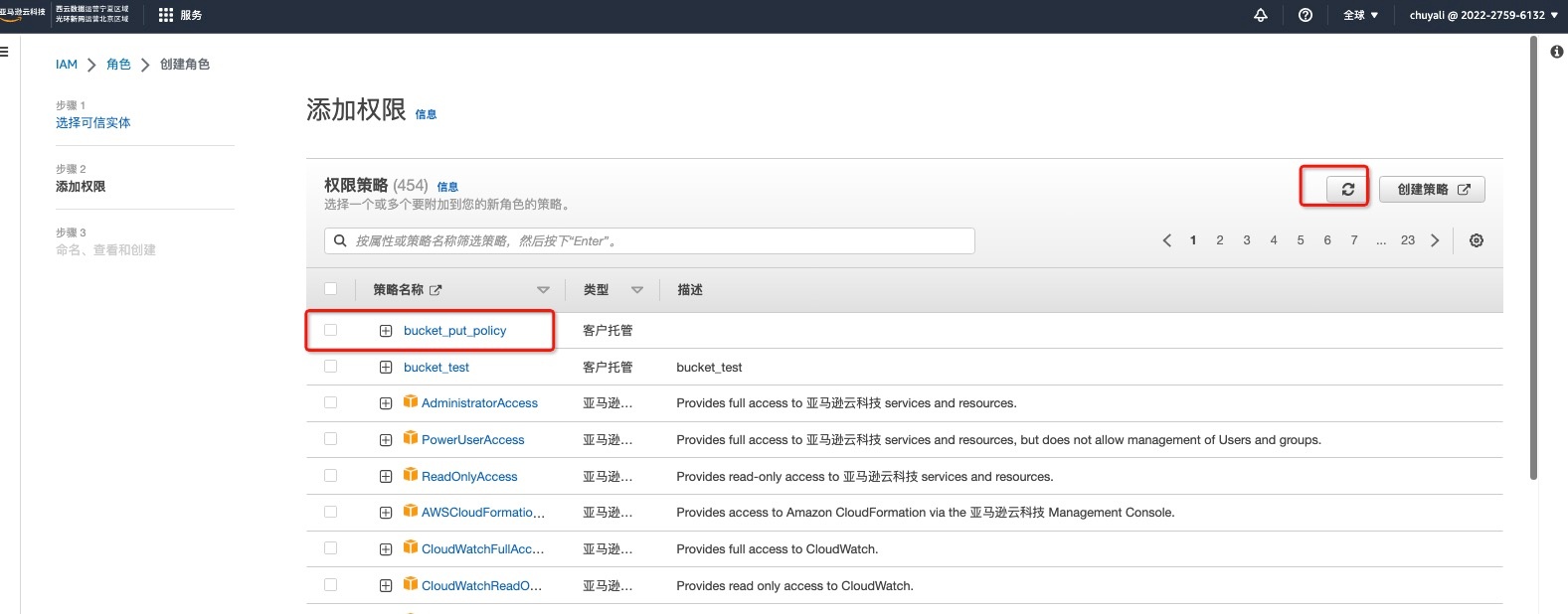Check the PowerUserAccess checkbox

330,439
